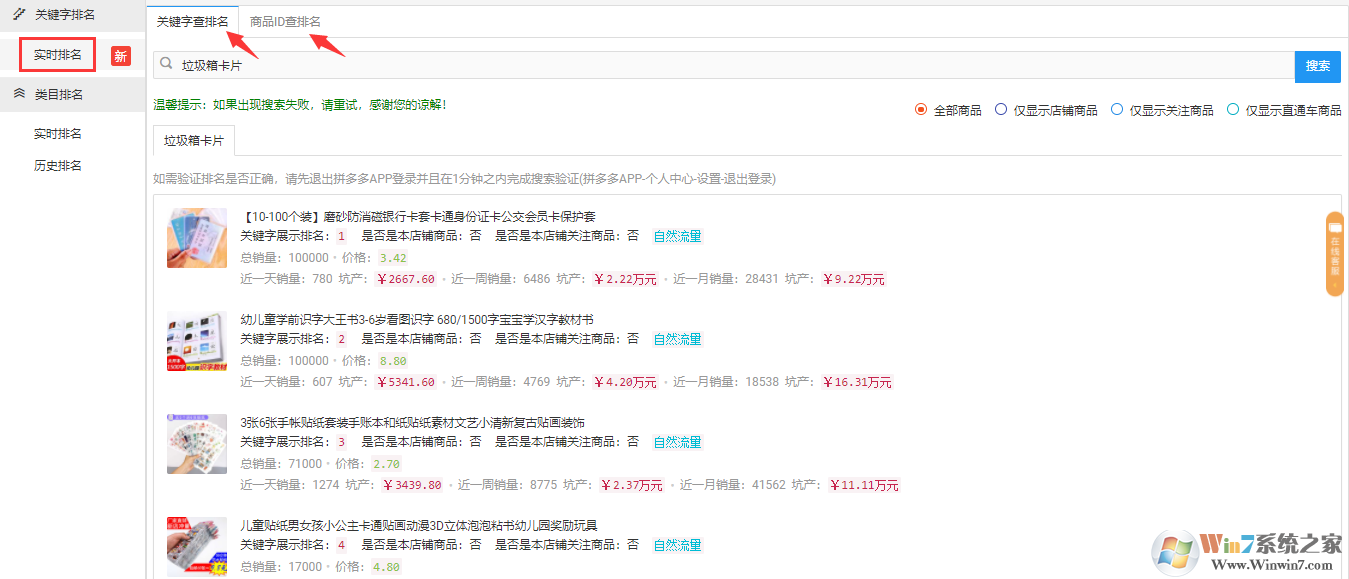Click the red 新 badge icon
Image resolution: width=1349 pixels, height=579 pixels.
(x=120, y=56)
